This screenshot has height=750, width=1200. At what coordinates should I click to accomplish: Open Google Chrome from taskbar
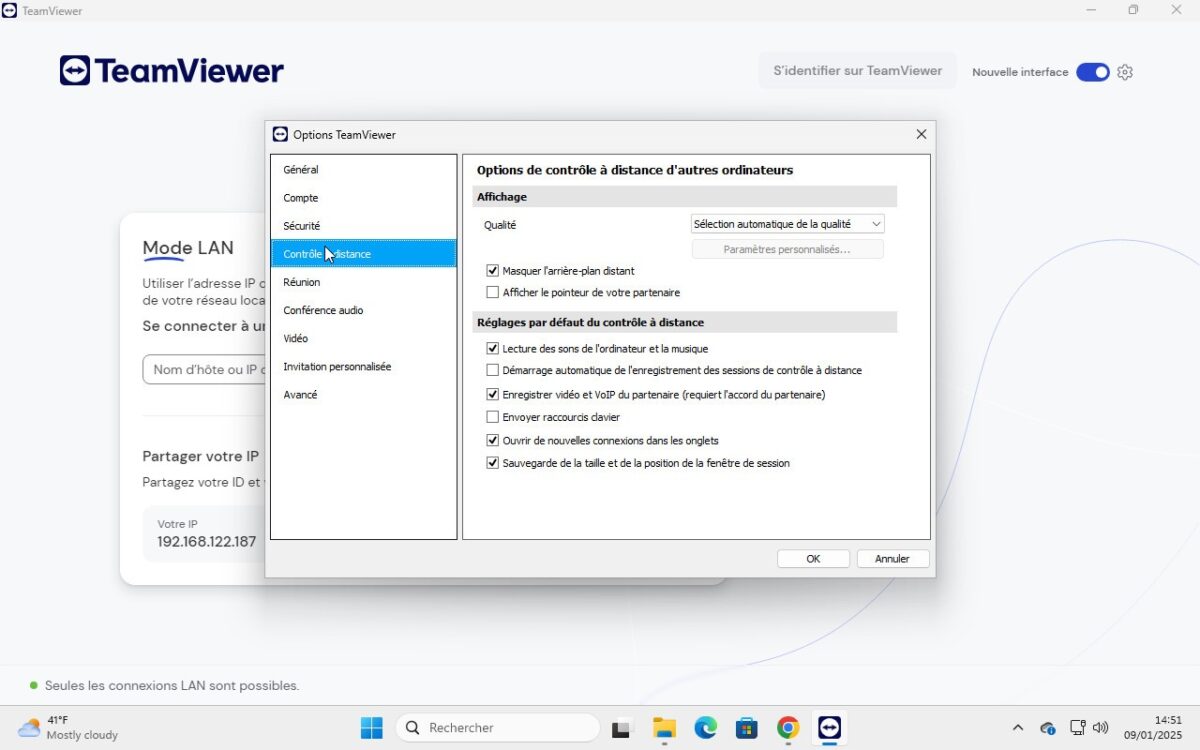[788, 728]
